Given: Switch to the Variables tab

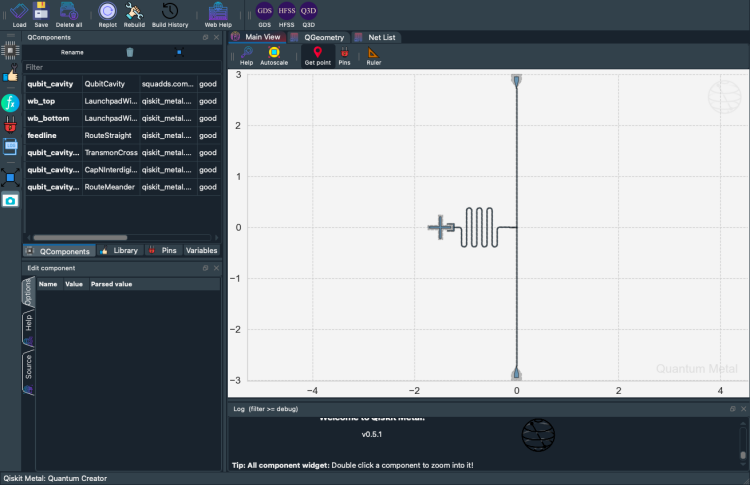Looking at the screenshot, I should pos(201,251).
